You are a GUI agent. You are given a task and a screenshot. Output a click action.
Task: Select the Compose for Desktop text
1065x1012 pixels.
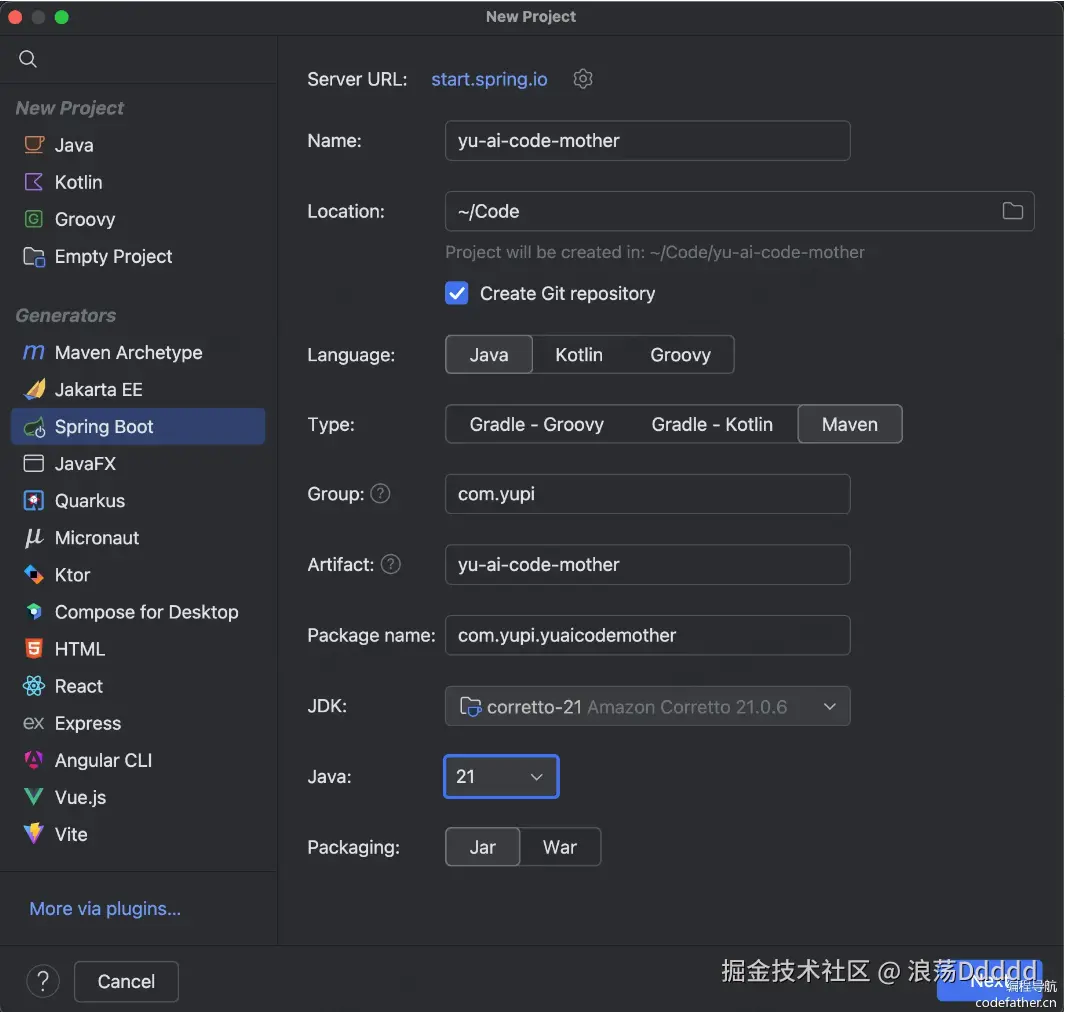147,612
